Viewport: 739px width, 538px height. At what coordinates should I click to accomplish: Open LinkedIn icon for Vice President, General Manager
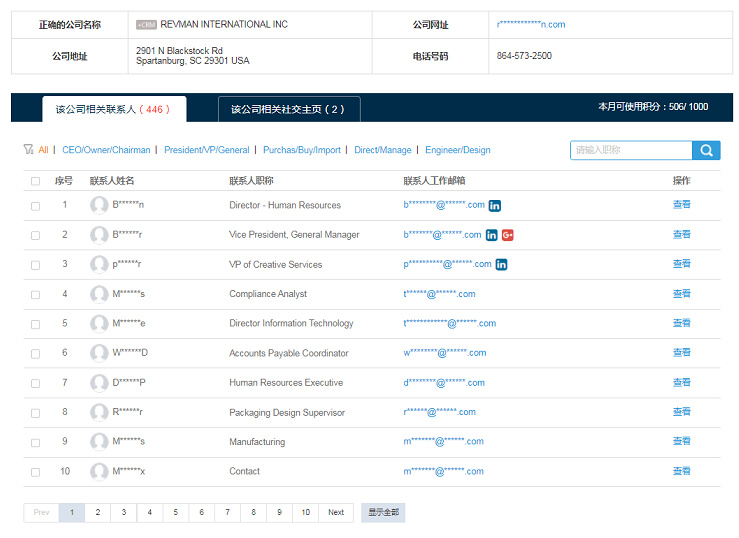coord(492,235)
